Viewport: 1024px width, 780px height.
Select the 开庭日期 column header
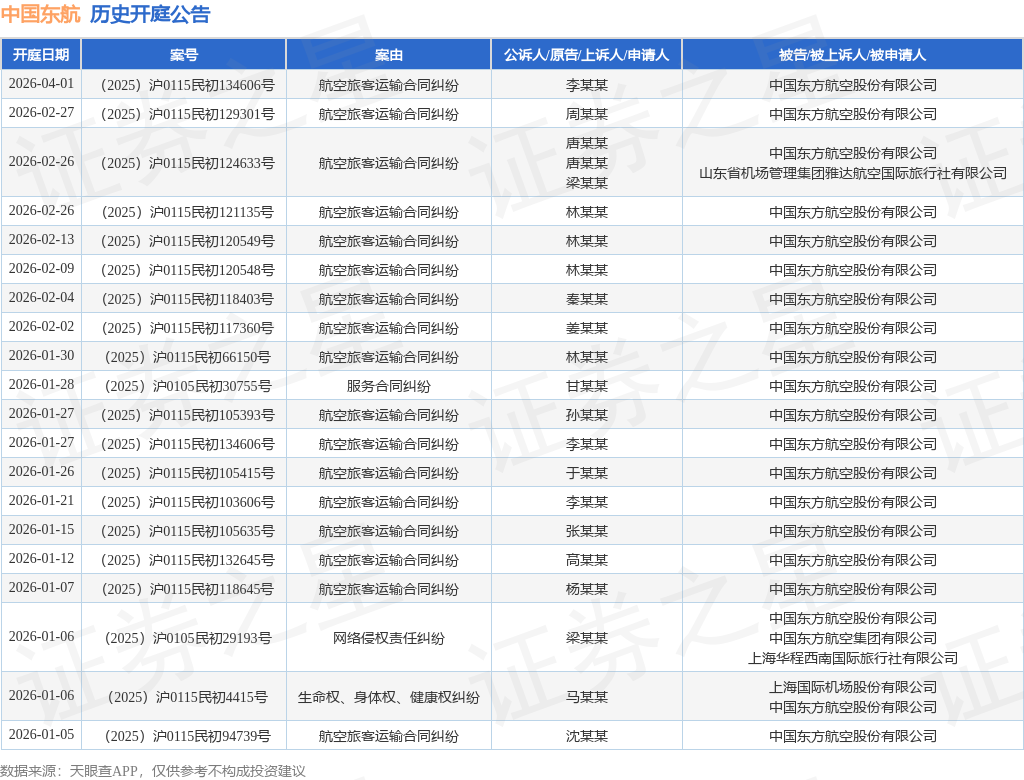click(x=41, y=55)
